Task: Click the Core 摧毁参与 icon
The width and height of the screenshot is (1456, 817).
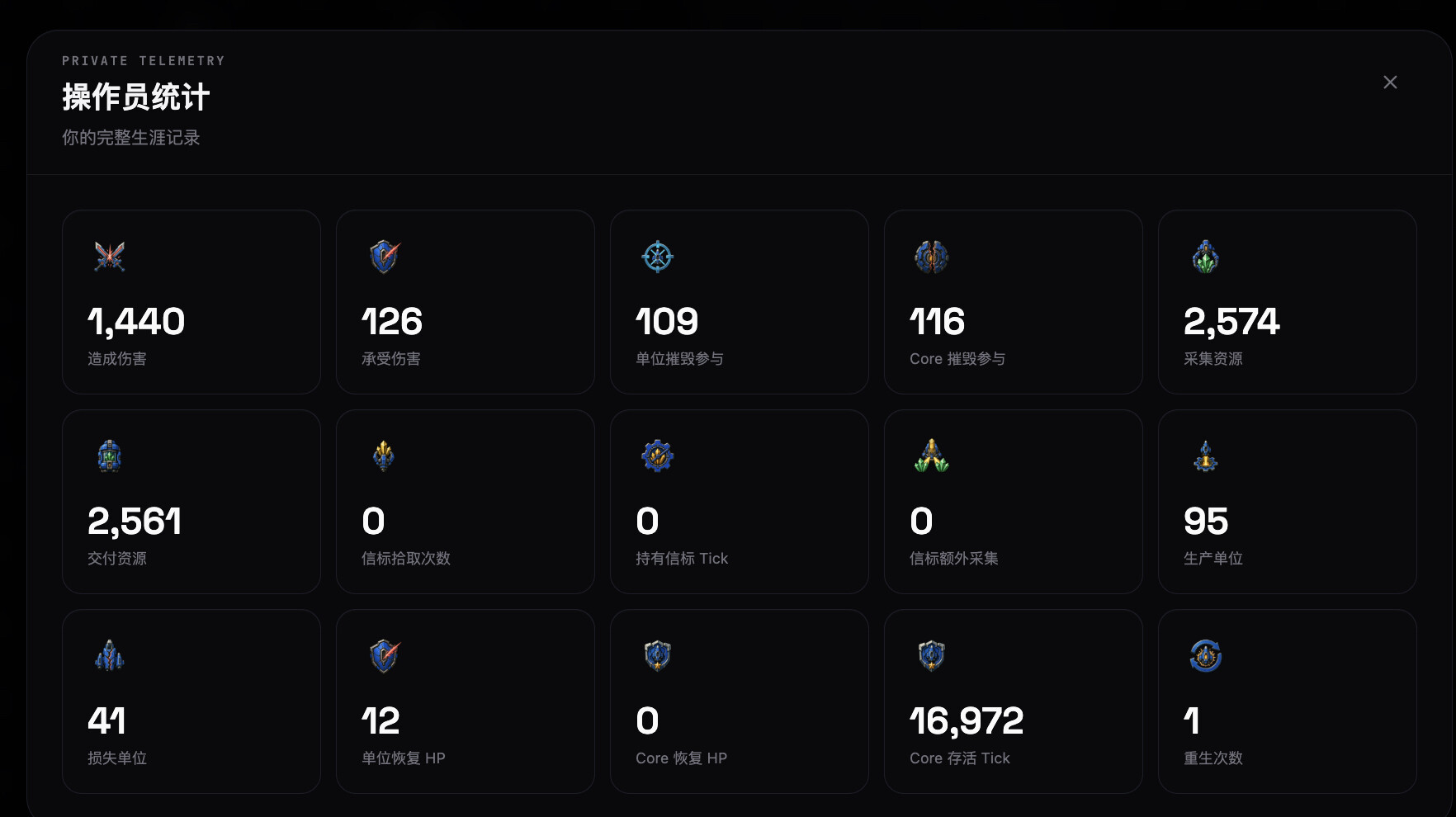Action: pyautogui.click(x=931, y=257)
